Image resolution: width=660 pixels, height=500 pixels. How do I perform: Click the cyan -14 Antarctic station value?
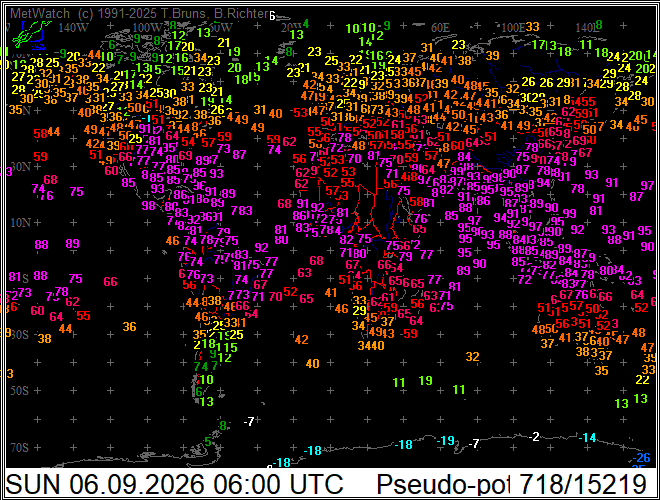click(x=587, y=438)
